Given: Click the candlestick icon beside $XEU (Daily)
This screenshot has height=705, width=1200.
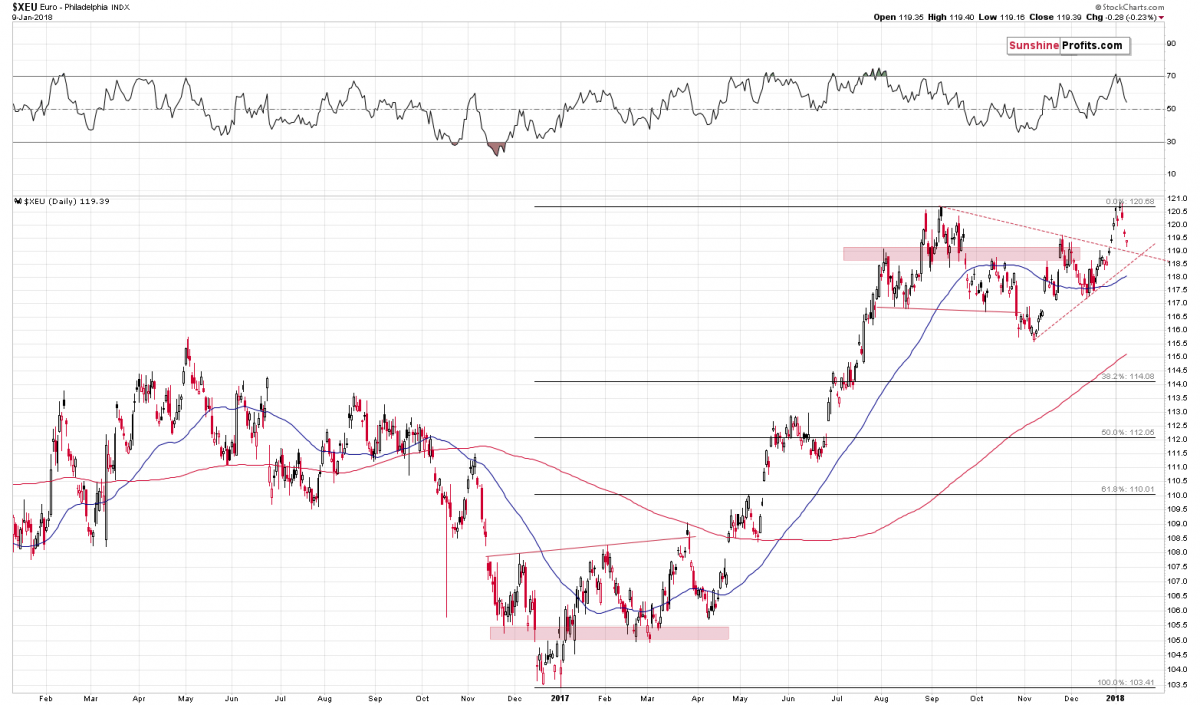Looking at the screenshot, I should pos(16,202).
